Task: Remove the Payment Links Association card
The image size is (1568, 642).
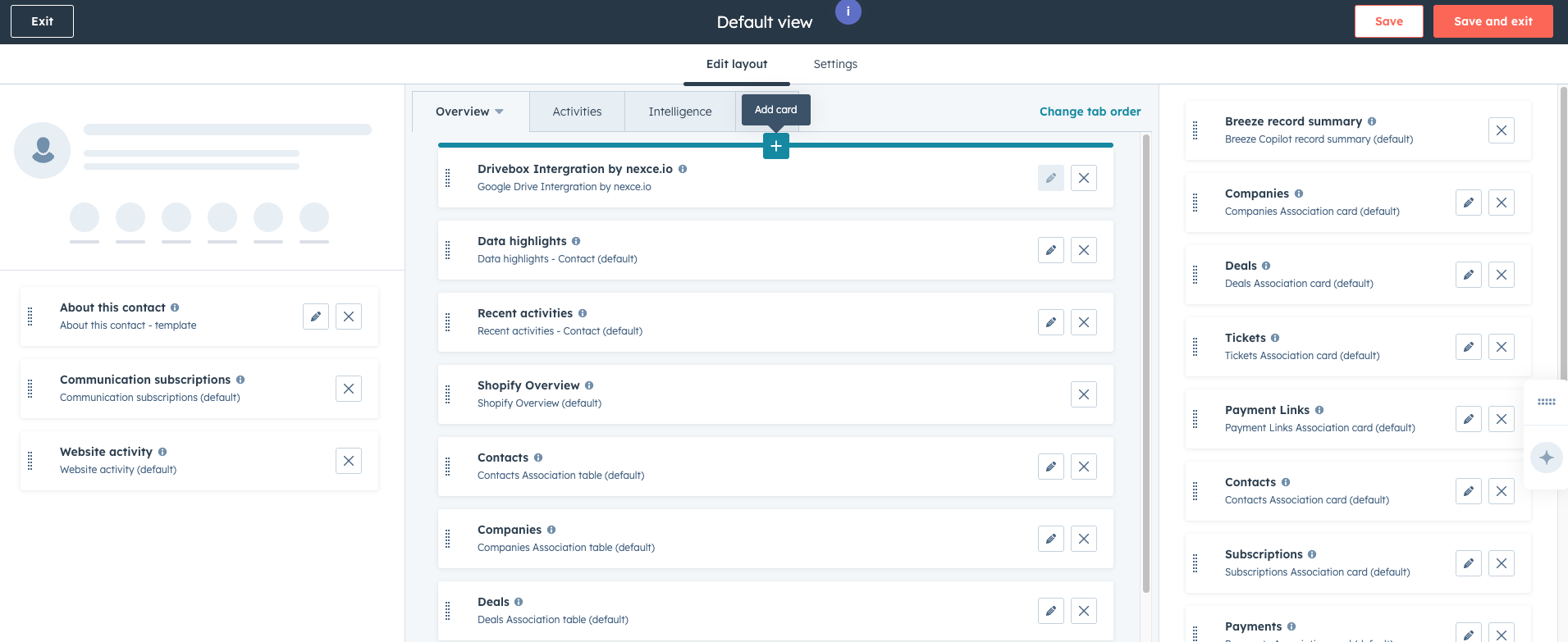Action: point(1501,419)
